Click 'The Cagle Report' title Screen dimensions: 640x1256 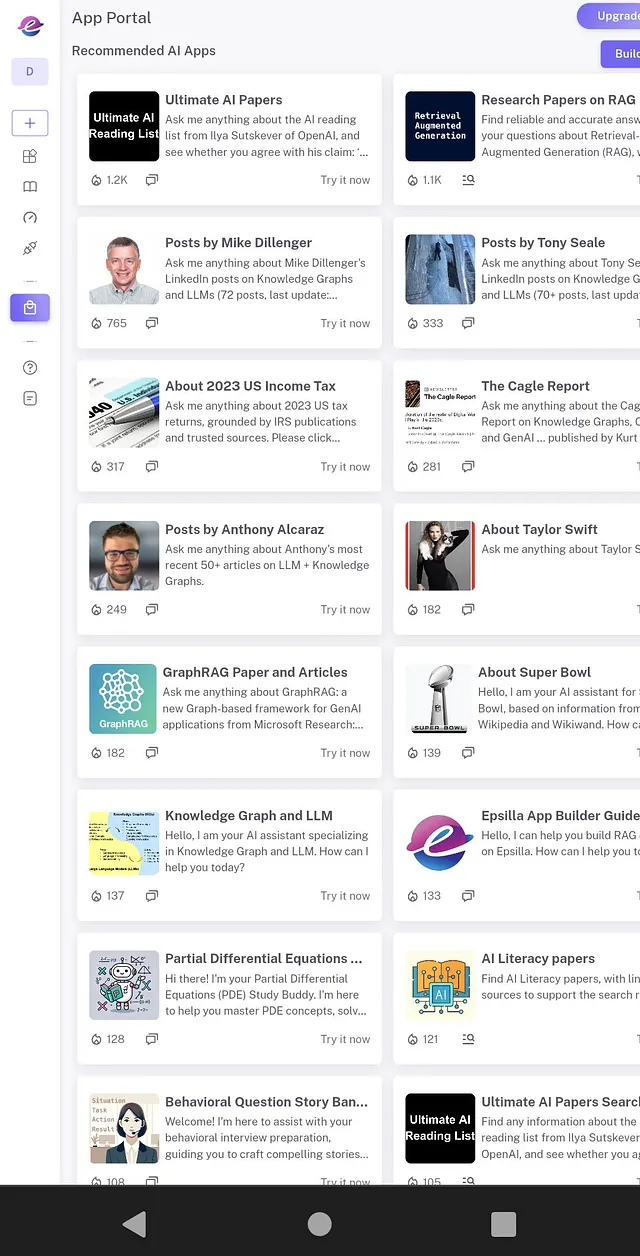(536, 386)
